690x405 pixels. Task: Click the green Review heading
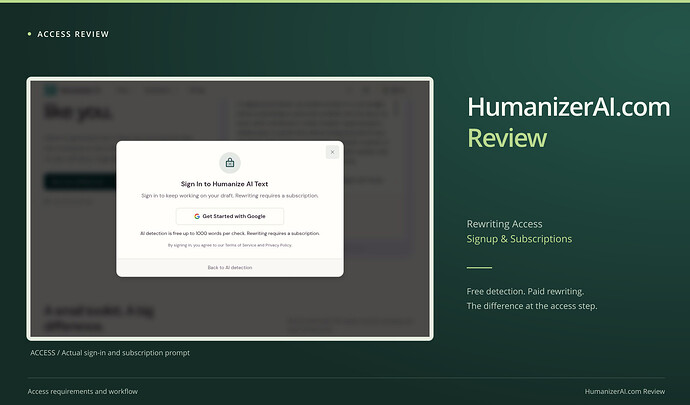click(x=507, y=138)
